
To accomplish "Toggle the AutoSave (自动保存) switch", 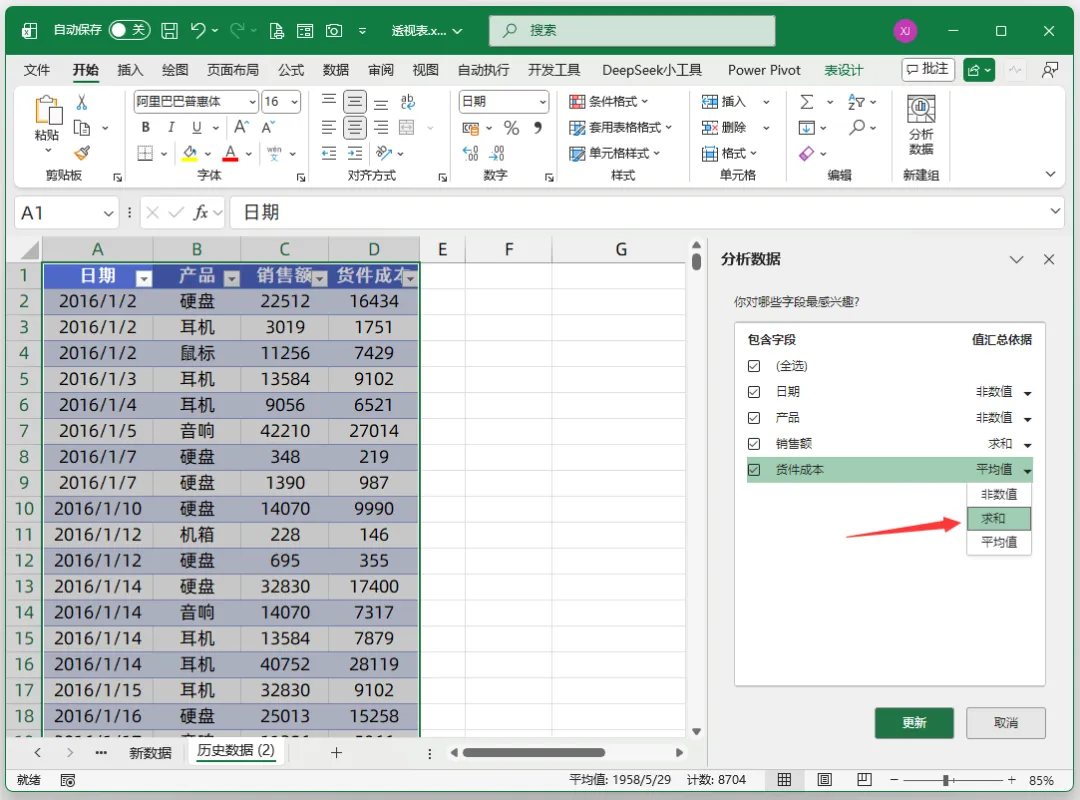I will (x=129, y=30).
